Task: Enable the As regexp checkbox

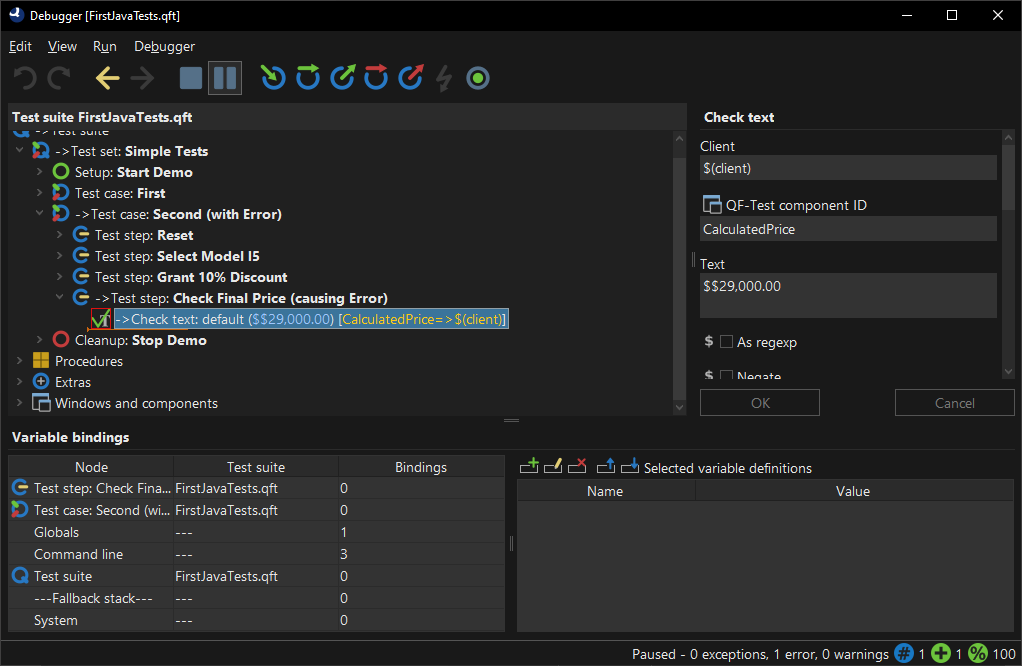Action: click(726, 342)
